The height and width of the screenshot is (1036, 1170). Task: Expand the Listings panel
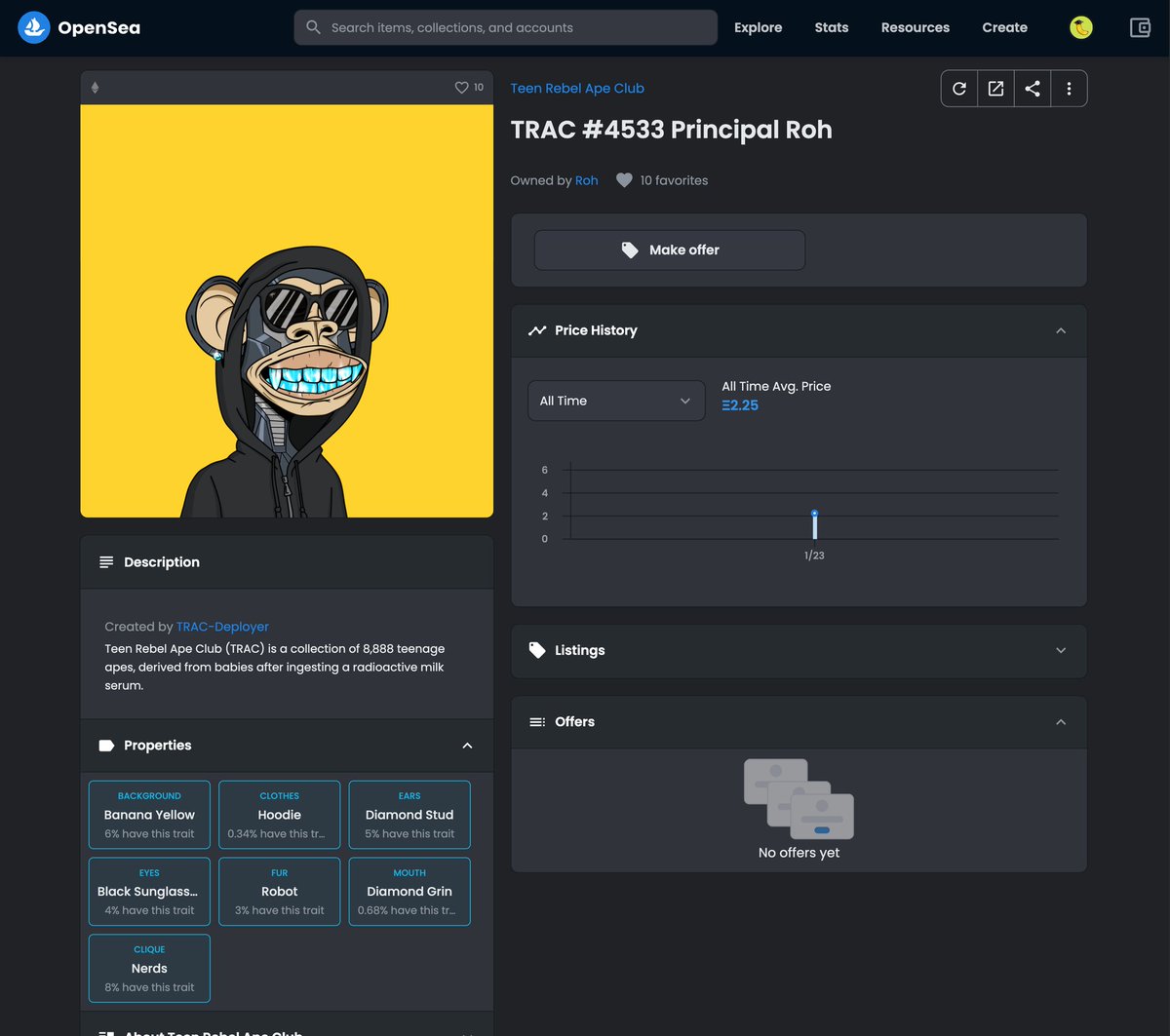(1061, 650)
